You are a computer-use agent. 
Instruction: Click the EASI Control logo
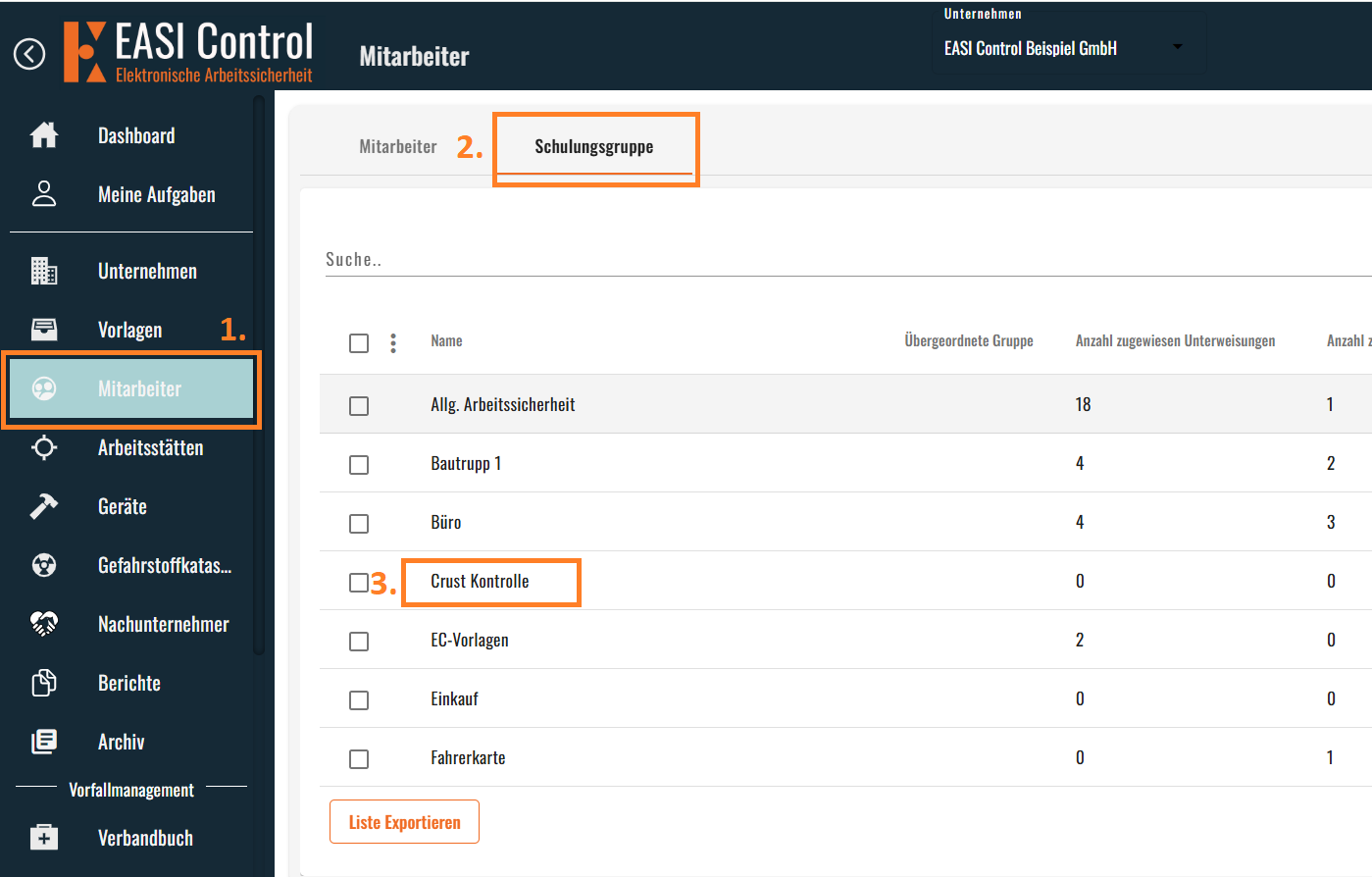tap(188, 51)
